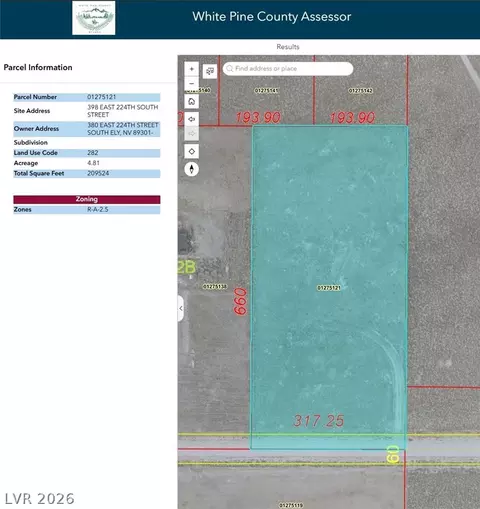Viewport: 480px width, 509px height.
Task: Select owner address 380 East 224th Street
Action: click(123, 129)
